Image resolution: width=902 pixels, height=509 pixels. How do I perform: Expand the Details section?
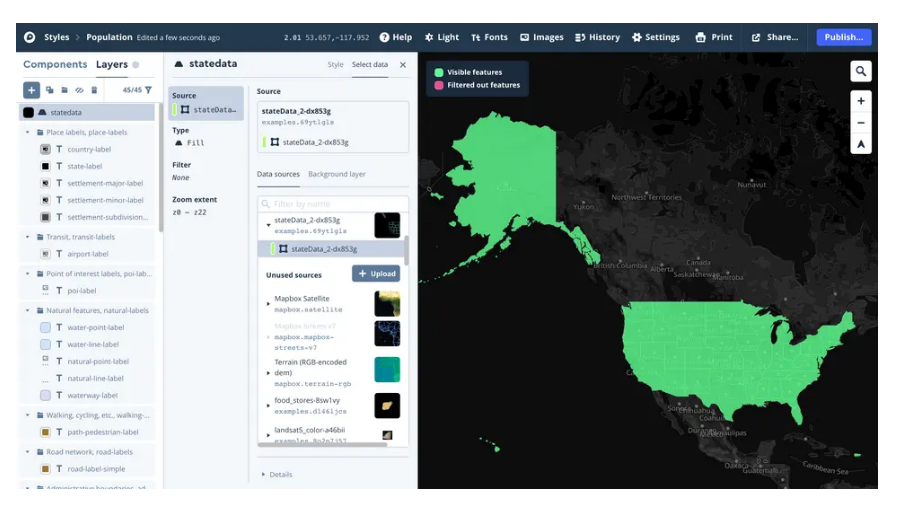[277, 474]
